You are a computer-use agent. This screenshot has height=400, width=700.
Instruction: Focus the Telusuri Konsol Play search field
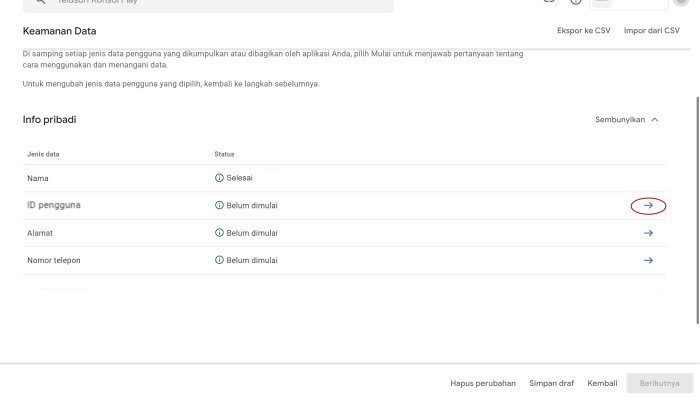208,4
